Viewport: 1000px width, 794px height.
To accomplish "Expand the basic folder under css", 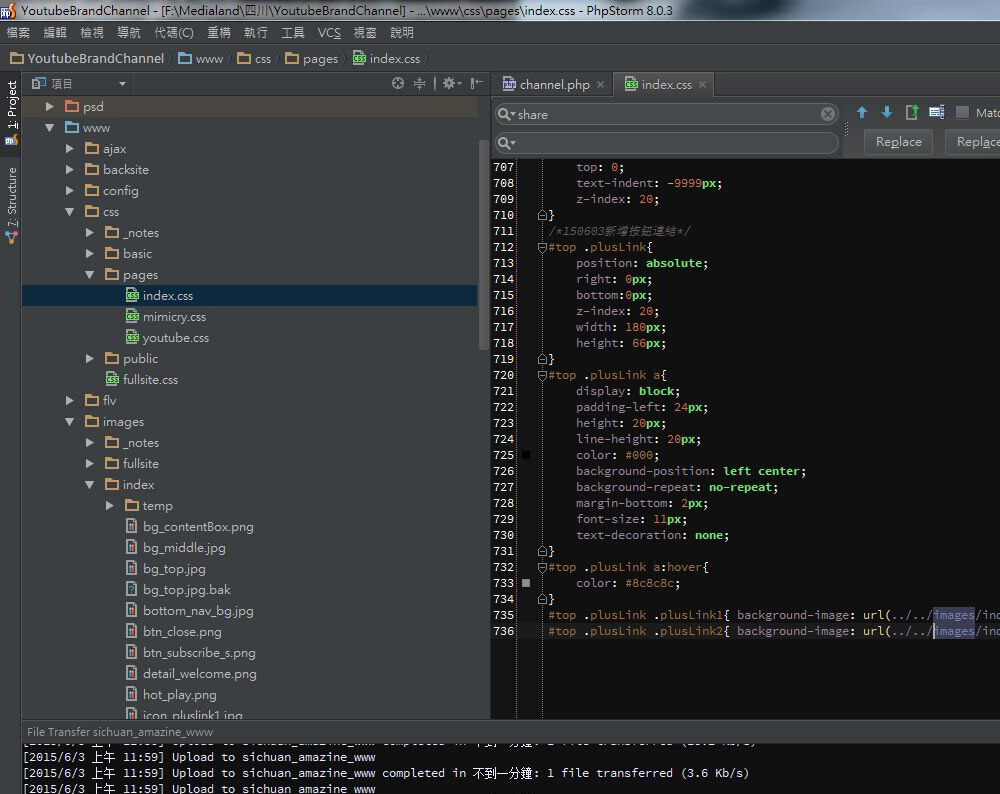I will tap(90, 254).
